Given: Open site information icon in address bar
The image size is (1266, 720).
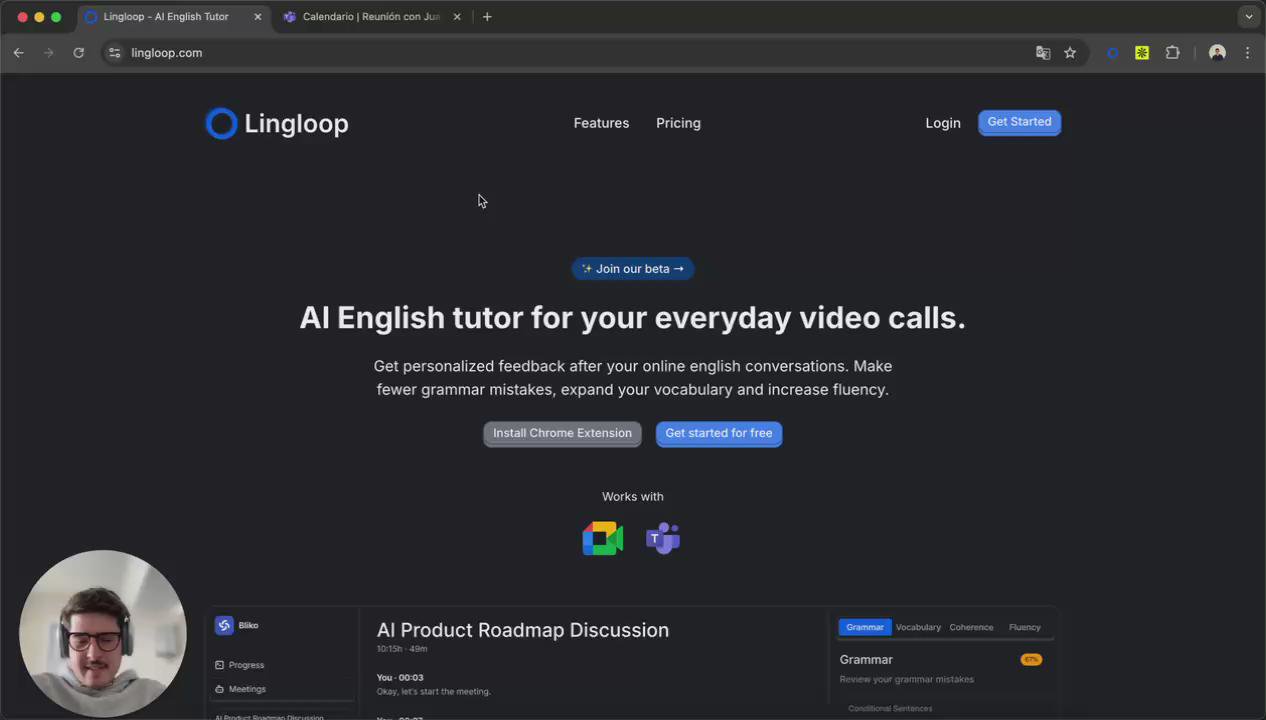Looking at the screenshot, I should pos(114,53).
